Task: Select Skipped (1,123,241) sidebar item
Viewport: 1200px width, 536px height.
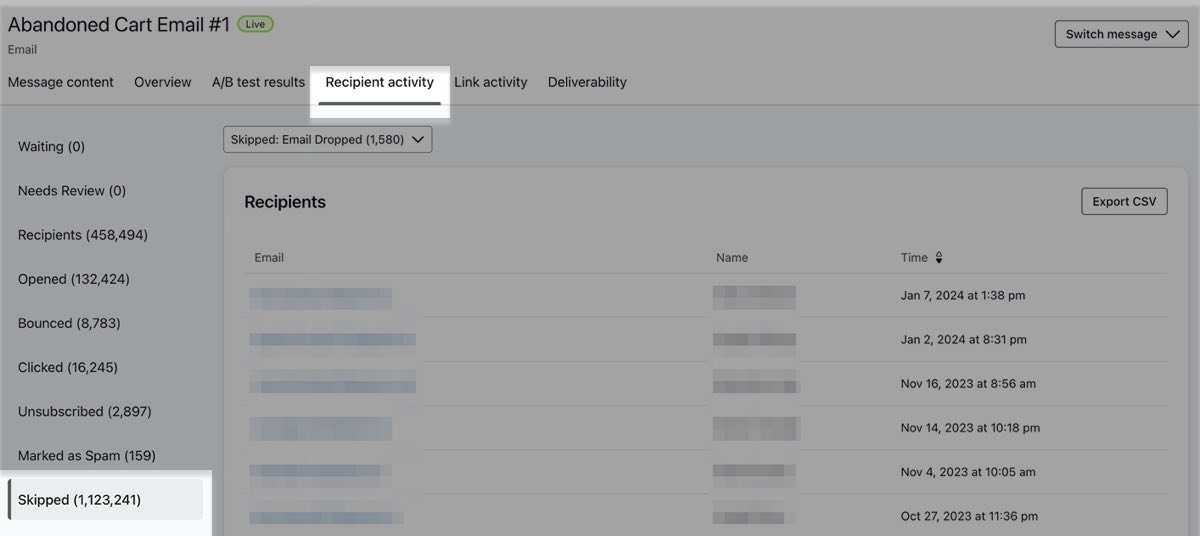Action: pos(79,499)
